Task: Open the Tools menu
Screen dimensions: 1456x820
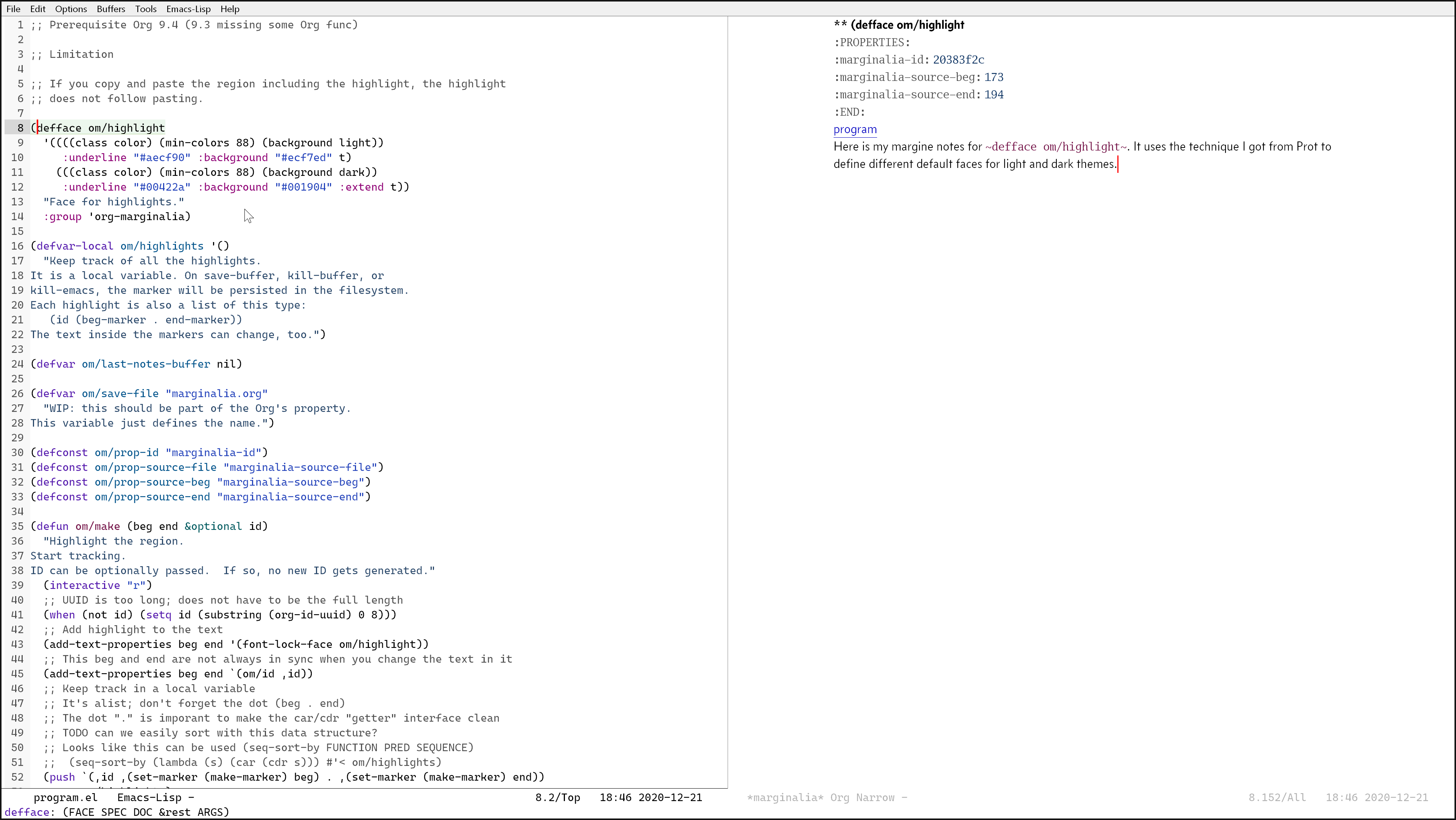Action: [x=145, y=9]
